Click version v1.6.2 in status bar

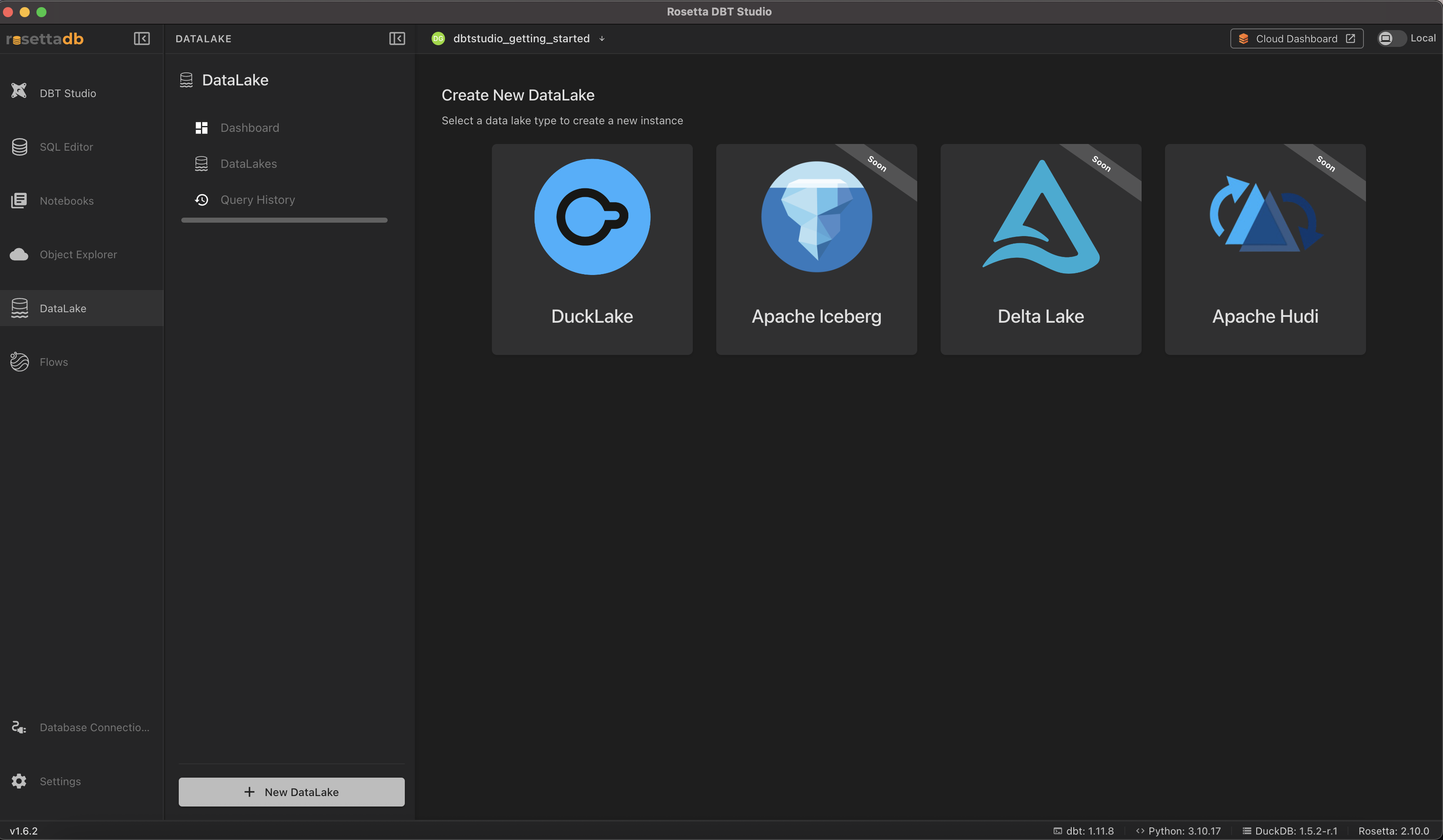pyautogui.click(x=23, y=831)
